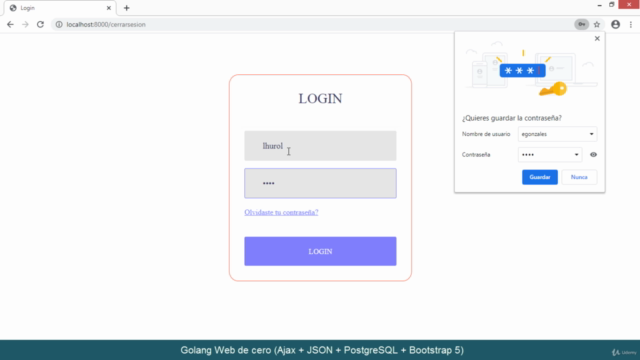Screen dimensions: 640x360
Task: Click the address bar showing localhost:8000/cerrarsesion
Action: point(314,24)
